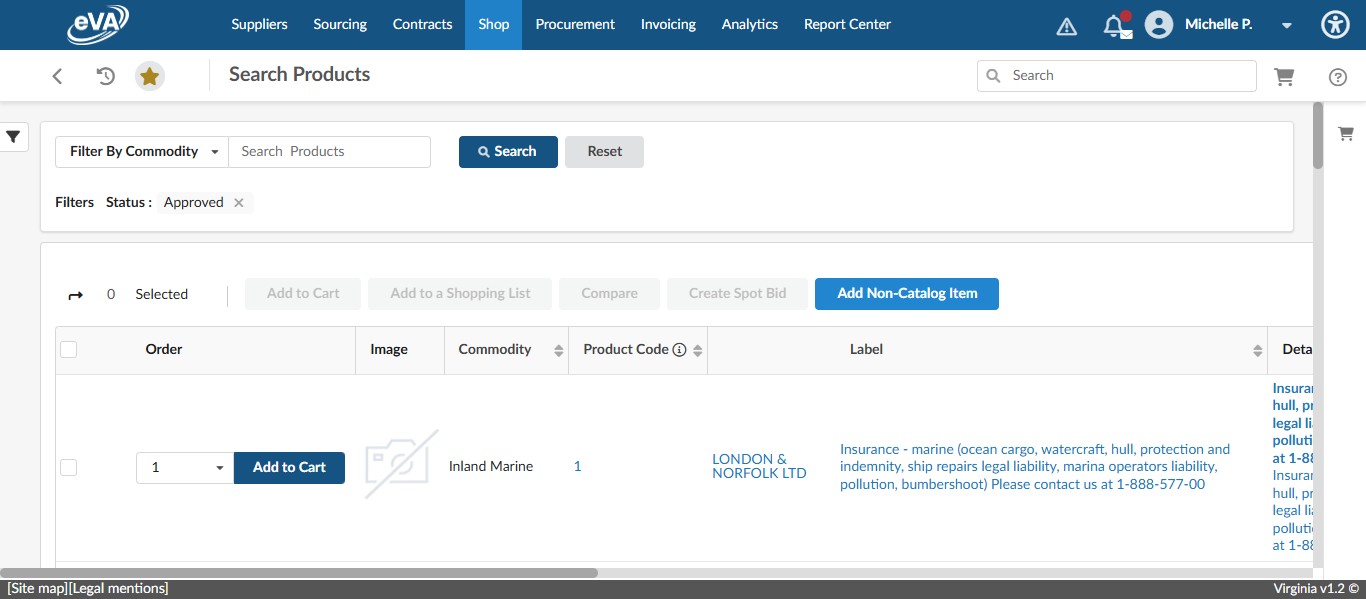Click the Search Products input field
Image resolution: width=1366 pixels, height=599 pixels.
(330, 151)
